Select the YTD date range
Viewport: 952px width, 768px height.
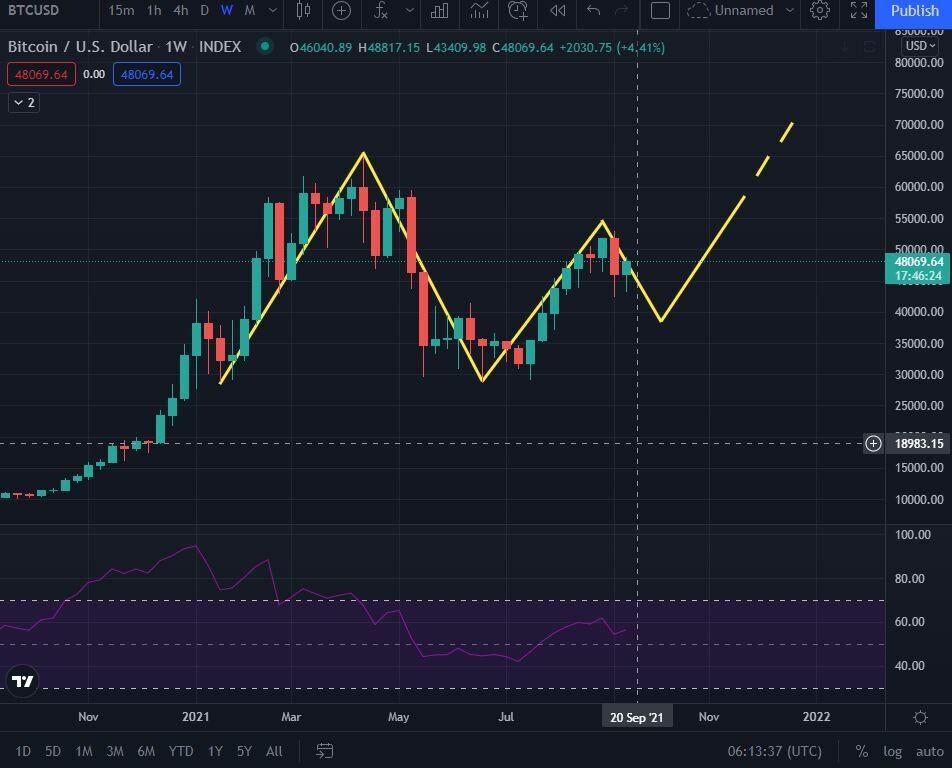tap(181, 751)
